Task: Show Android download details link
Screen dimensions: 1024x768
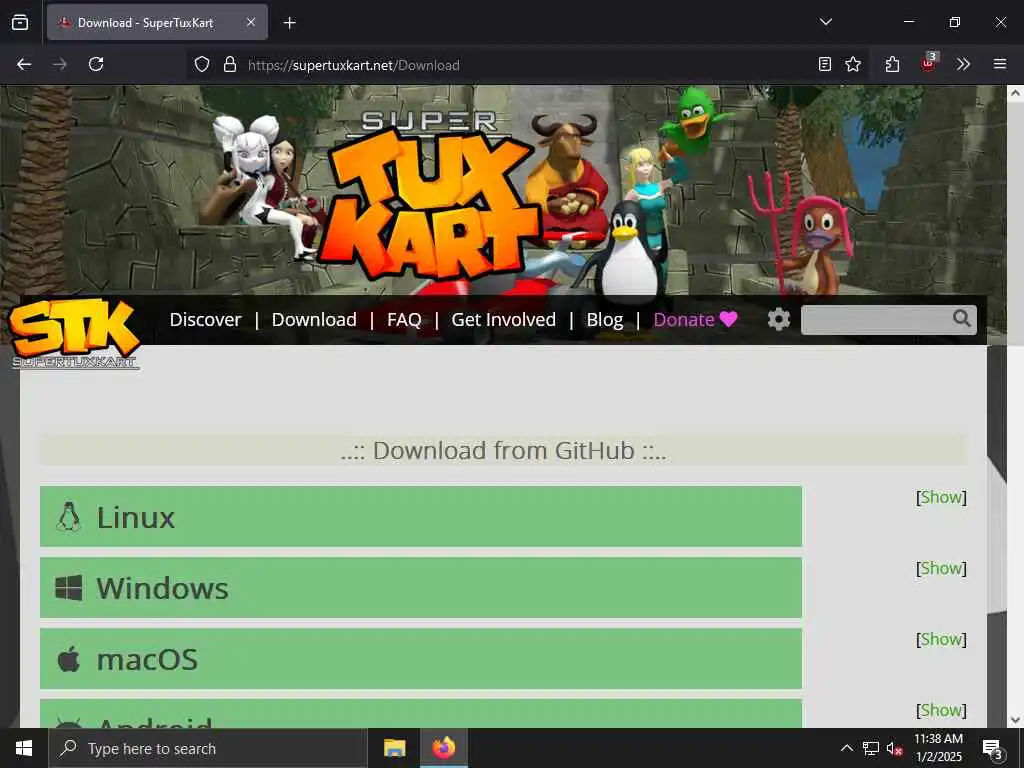Action: click(941, 710)
